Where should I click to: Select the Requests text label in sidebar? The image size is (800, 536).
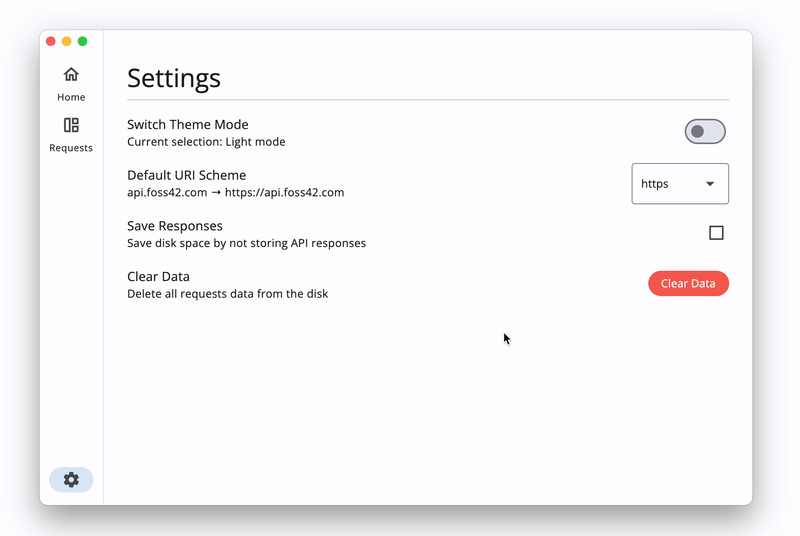click(71, 148)
